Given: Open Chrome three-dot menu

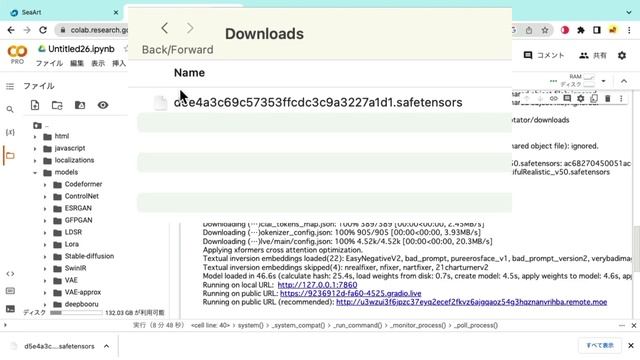Looking at the screenshot, I should click(x=629, y=30).
